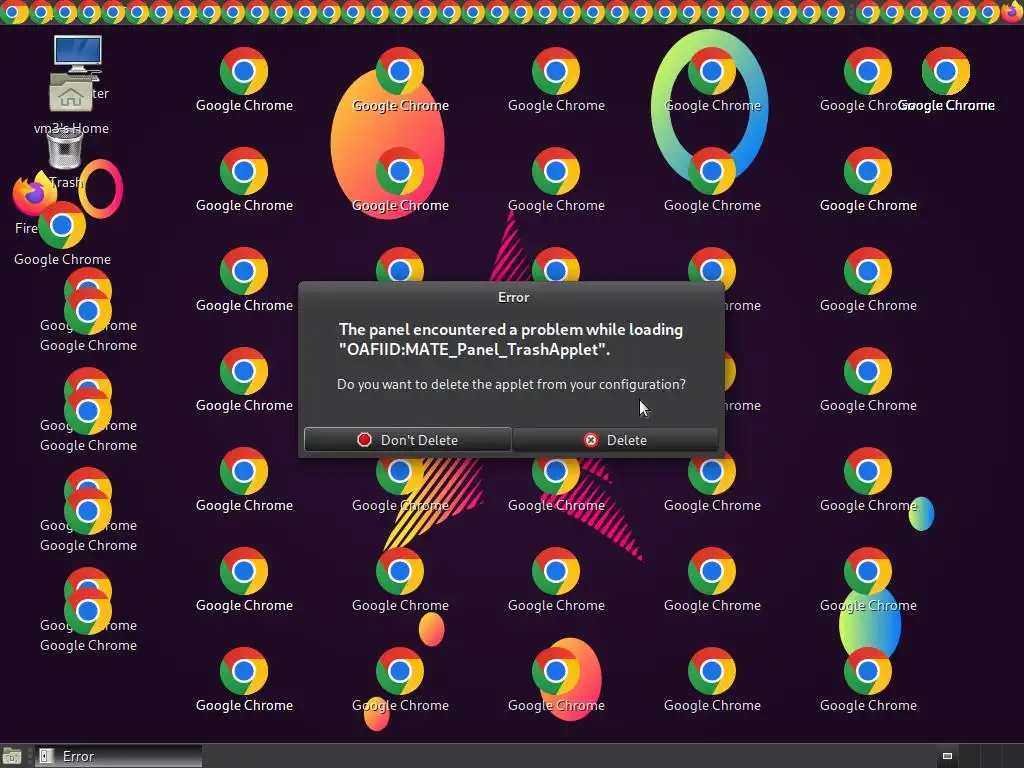
Task: Select Chrome icon at top of orange oval
Action: 400,71
